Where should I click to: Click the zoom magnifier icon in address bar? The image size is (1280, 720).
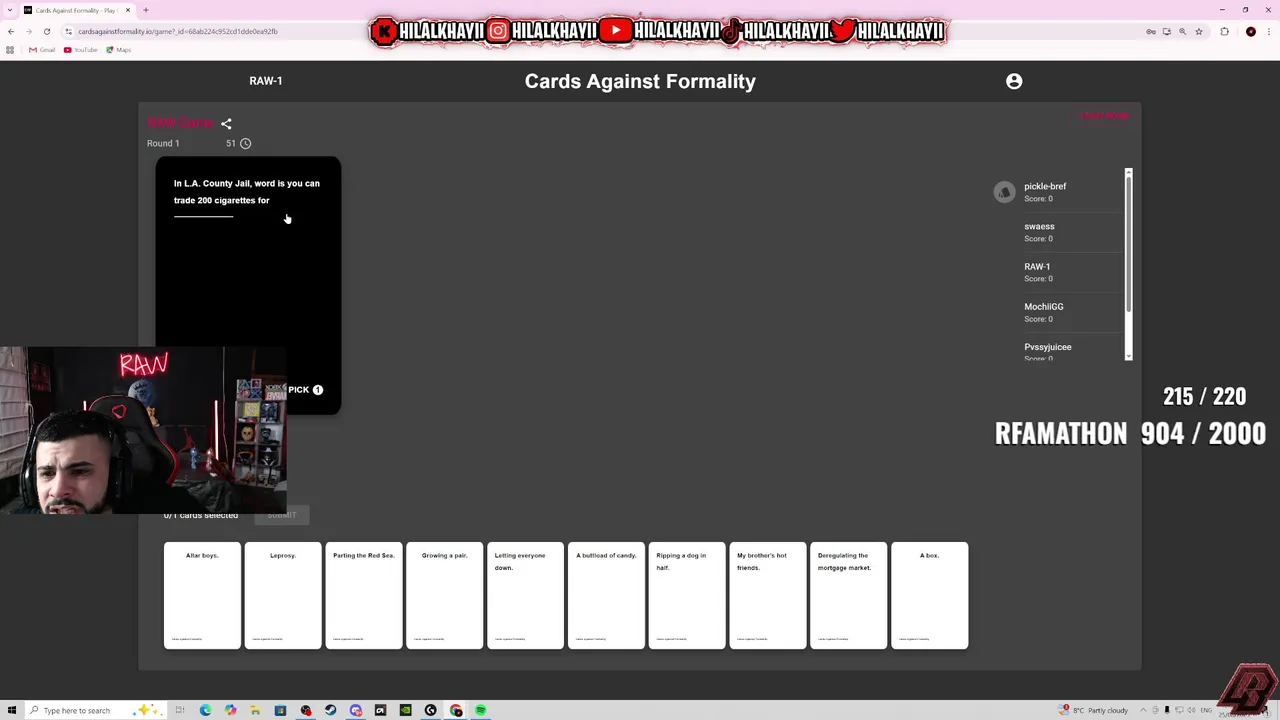(x=1182, y=31)
